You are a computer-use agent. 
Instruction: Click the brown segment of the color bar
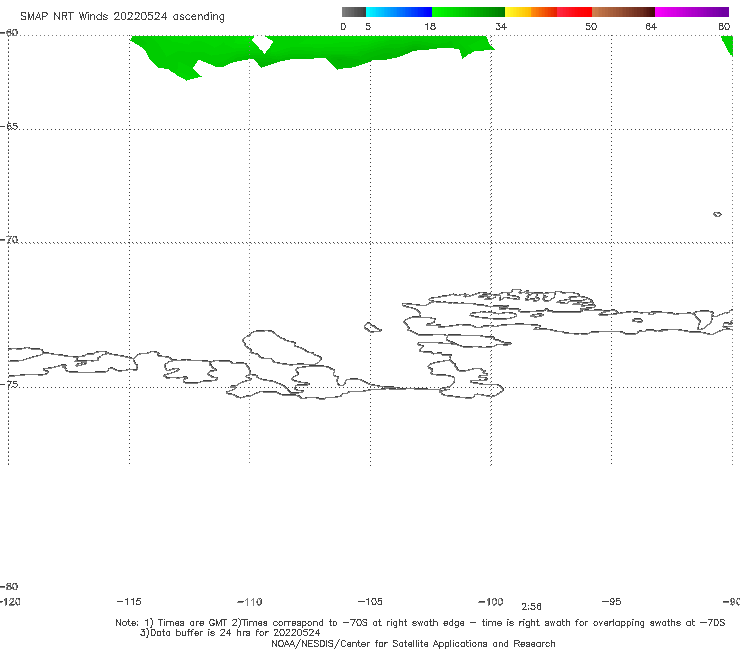coord(623,12)
